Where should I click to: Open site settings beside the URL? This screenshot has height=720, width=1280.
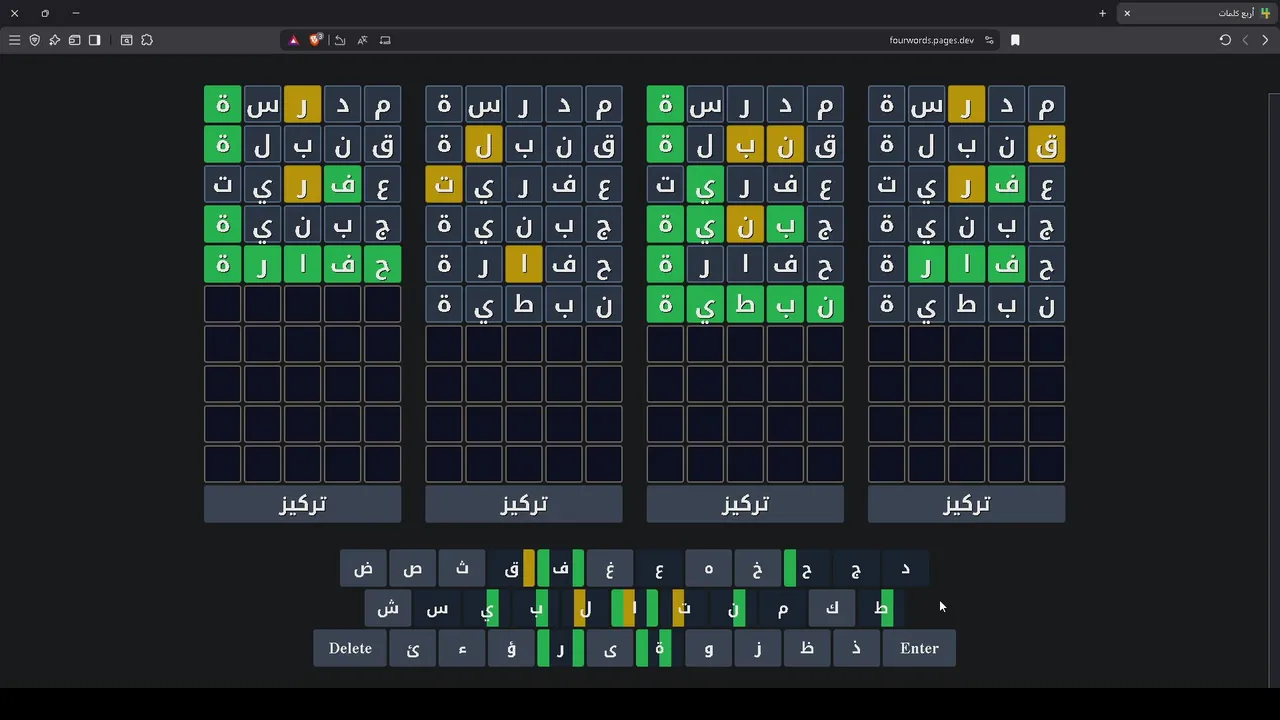(989, 40)
